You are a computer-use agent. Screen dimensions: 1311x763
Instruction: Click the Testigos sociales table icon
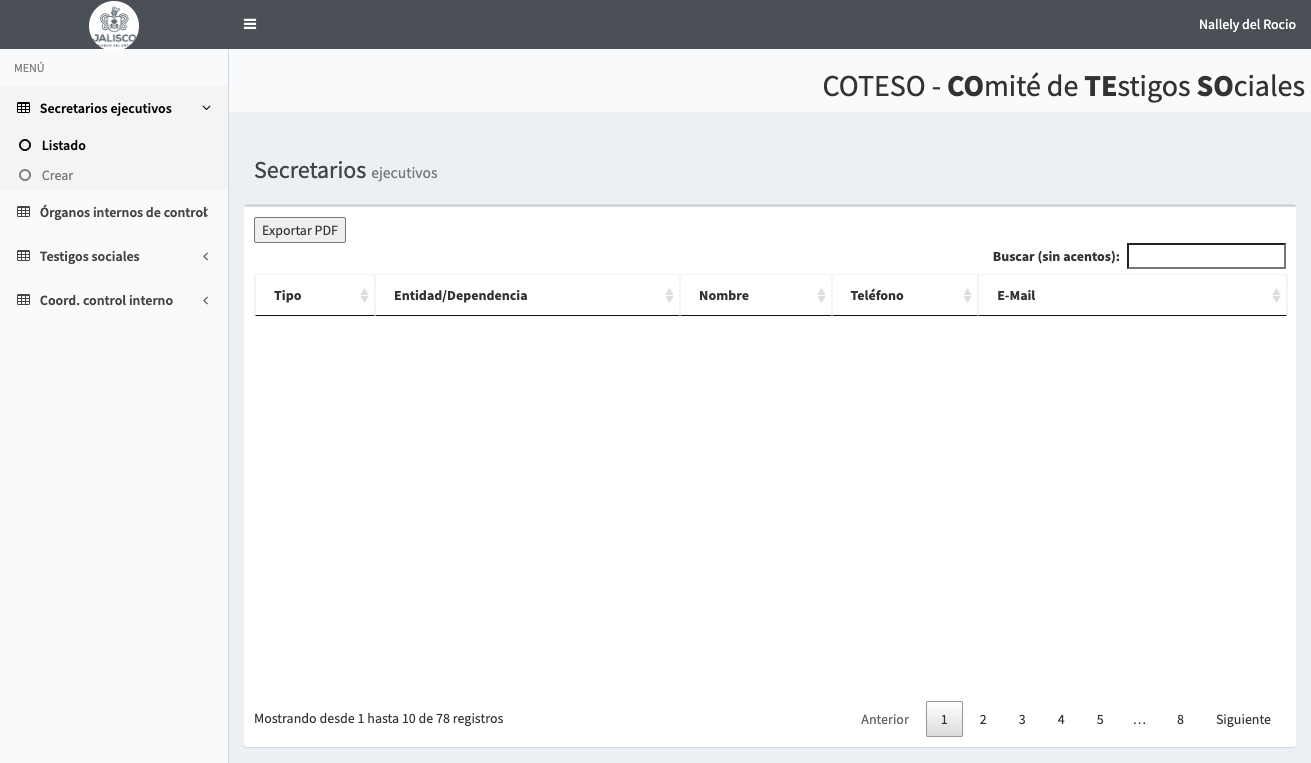tap(24, 256)
